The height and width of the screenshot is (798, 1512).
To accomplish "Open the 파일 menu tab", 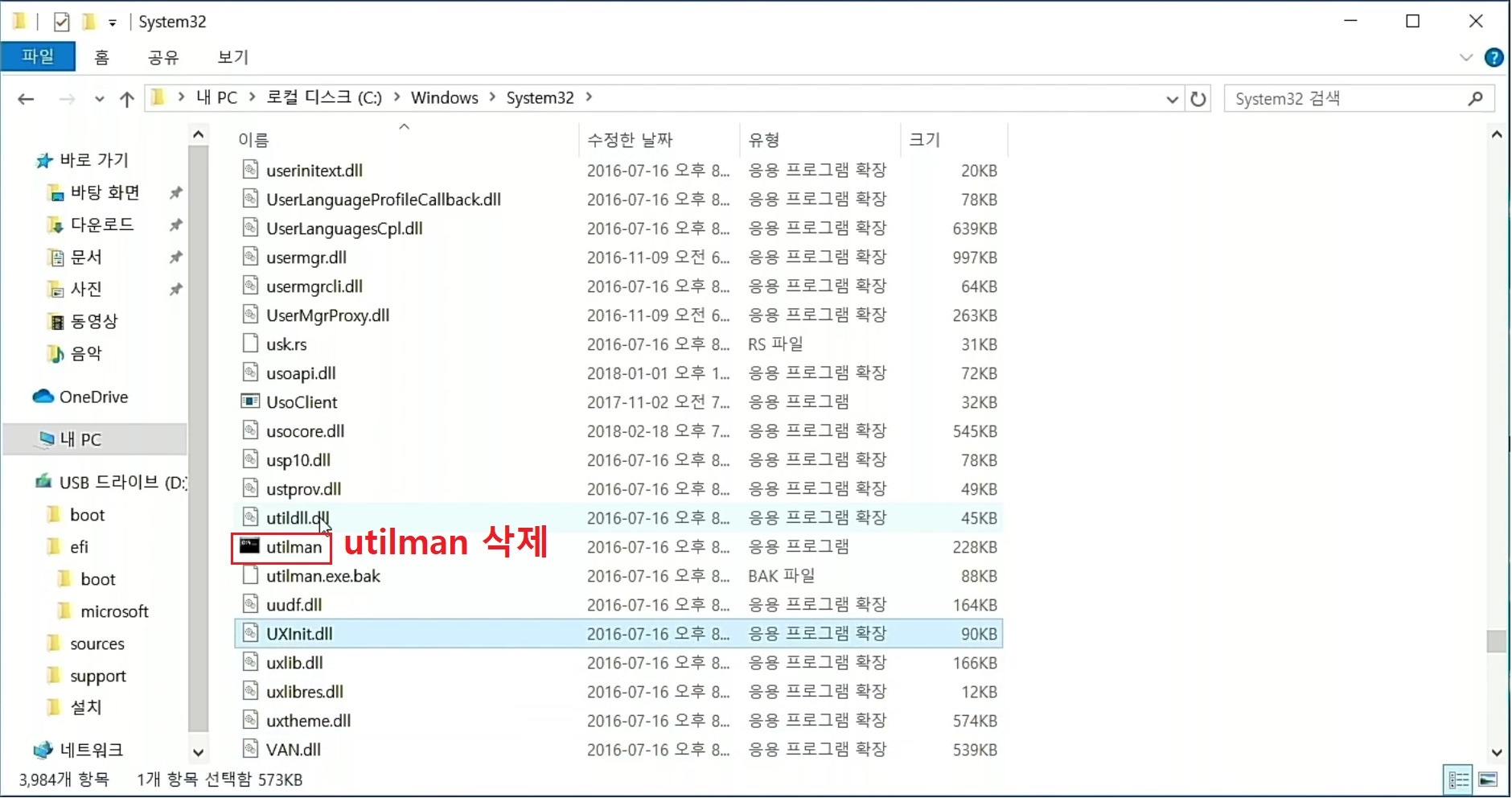I will click(38, 56).
